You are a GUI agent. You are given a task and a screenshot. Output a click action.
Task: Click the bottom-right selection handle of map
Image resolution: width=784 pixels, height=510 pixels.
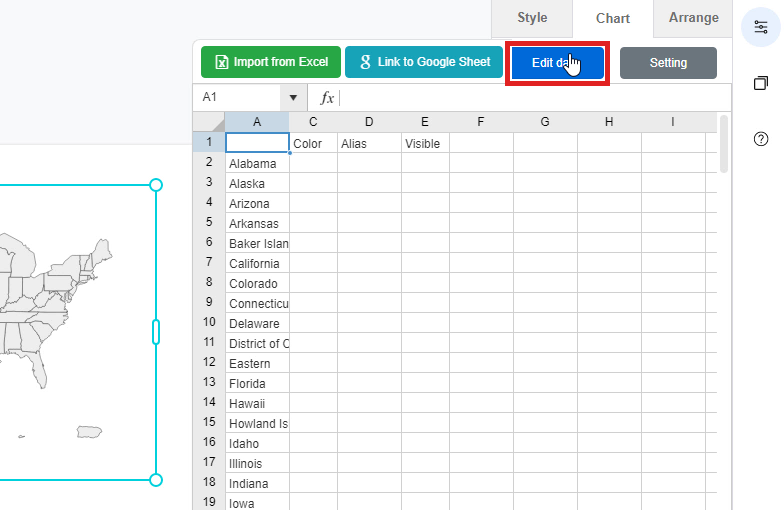click(x=156, y=480)
